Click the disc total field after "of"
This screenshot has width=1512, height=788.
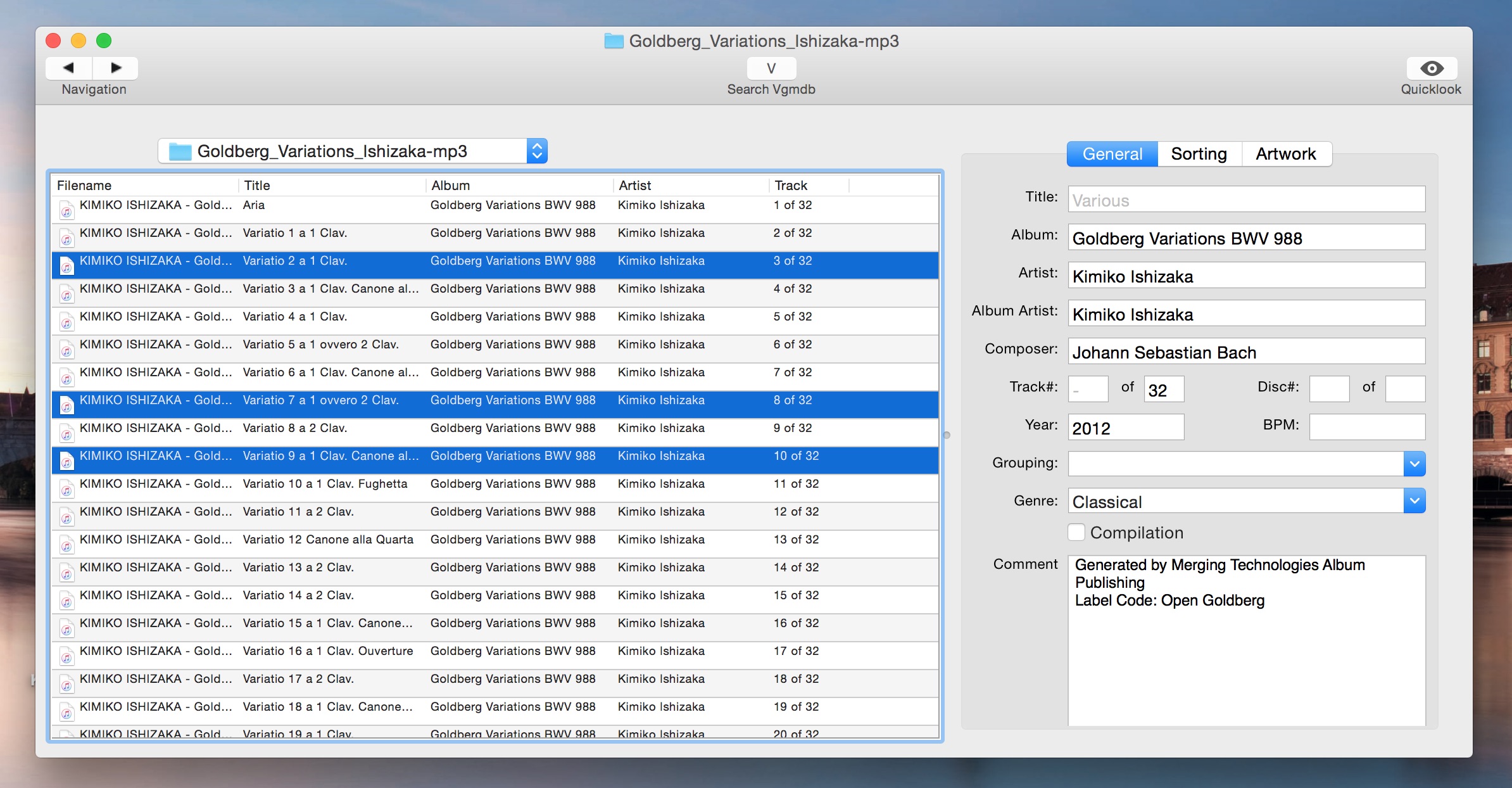(1405, 389)
